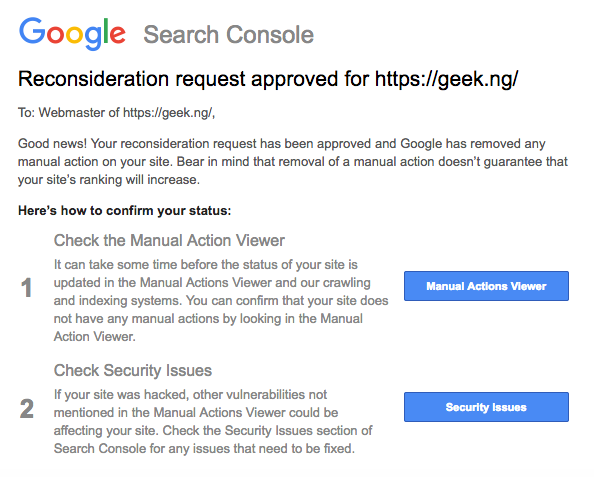Select the step number 1 marker
This screenshot has height=477, width=594.
click(26, 288)
